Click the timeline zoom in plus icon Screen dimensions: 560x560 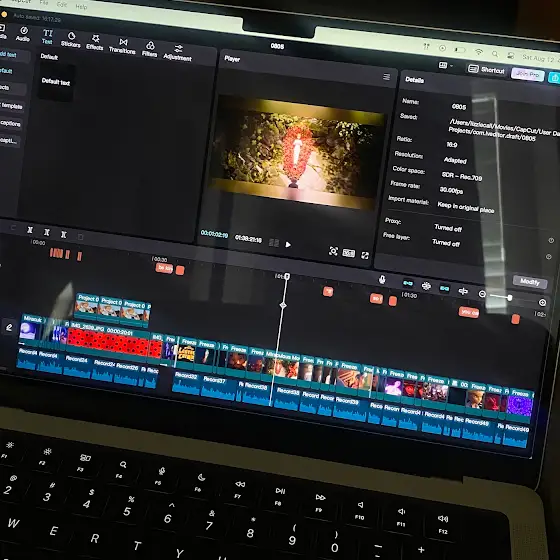(x=542, y=302)
